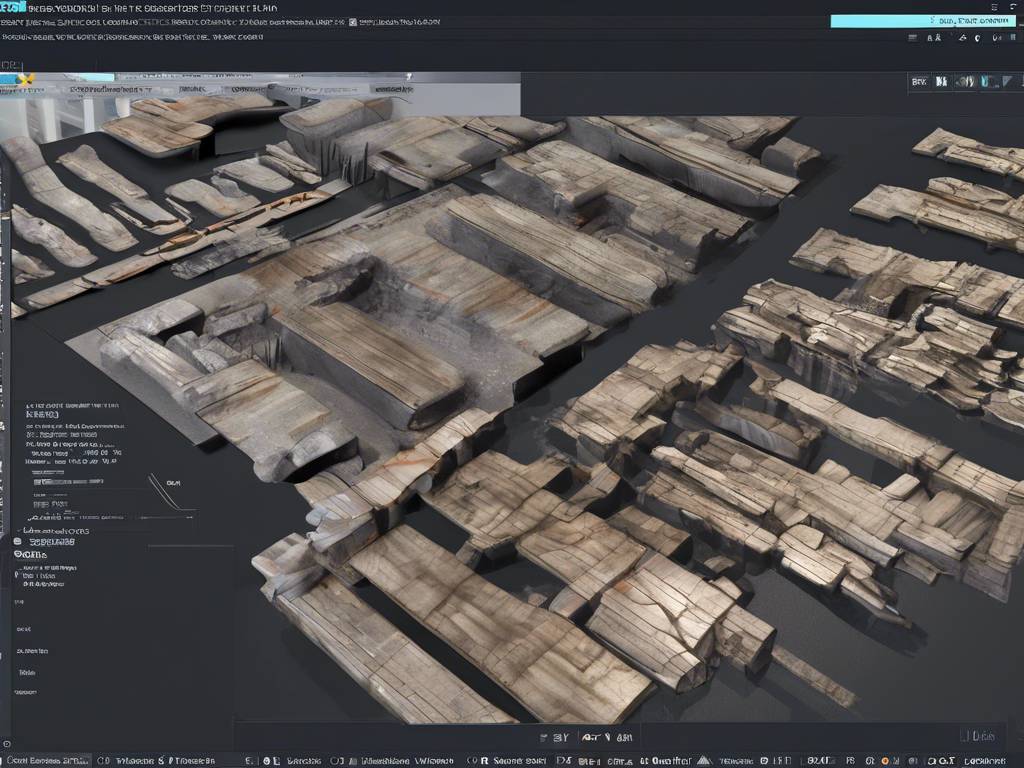Click the "BY" label at the viewport bottom

pos(560,737)
